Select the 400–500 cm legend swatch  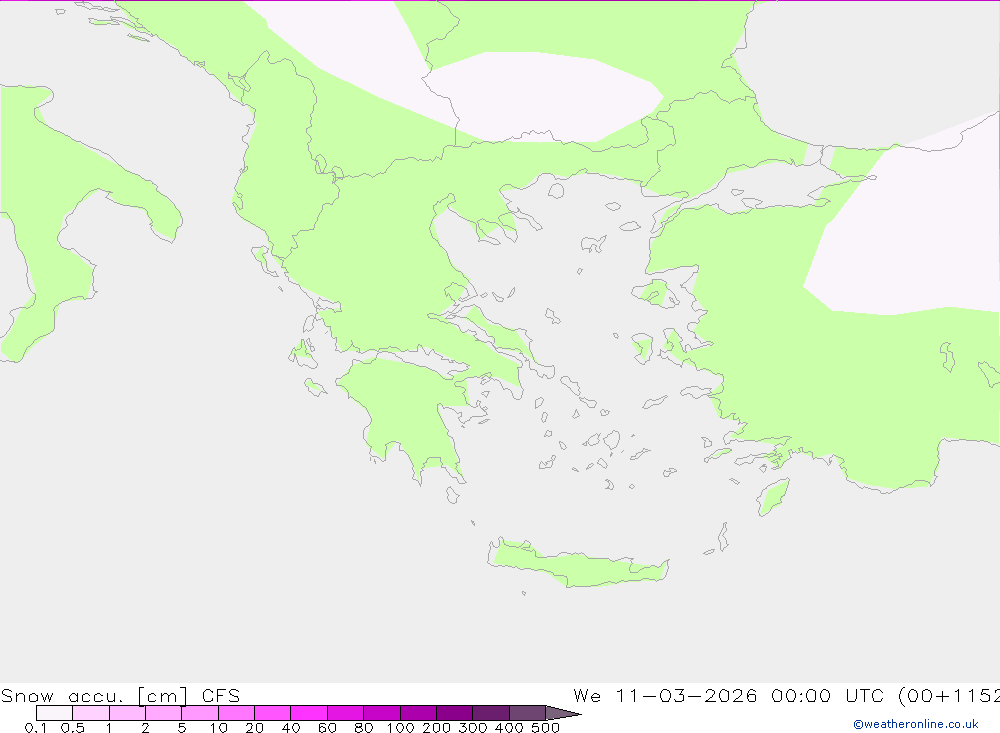(527, 713)
